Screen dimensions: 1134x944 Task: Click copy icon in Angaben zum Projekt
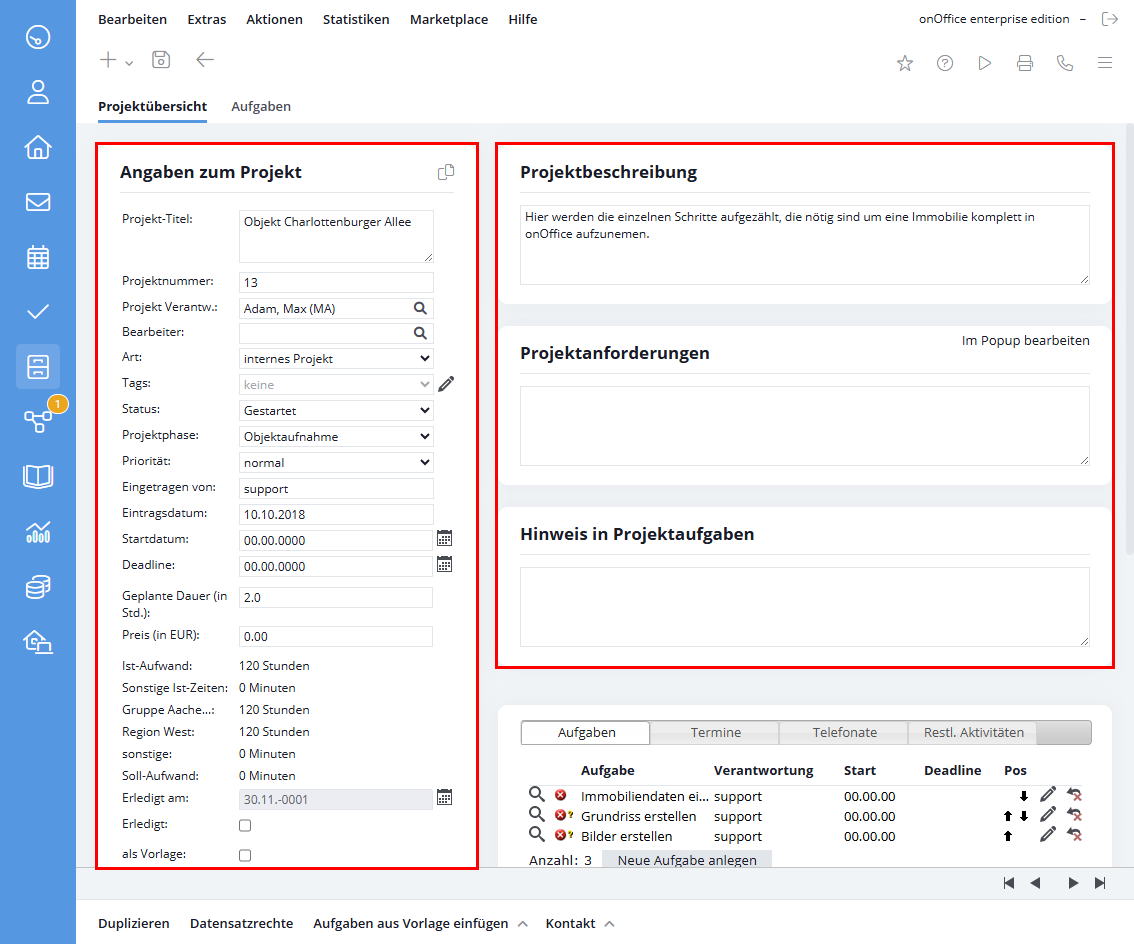click(446, 172)
